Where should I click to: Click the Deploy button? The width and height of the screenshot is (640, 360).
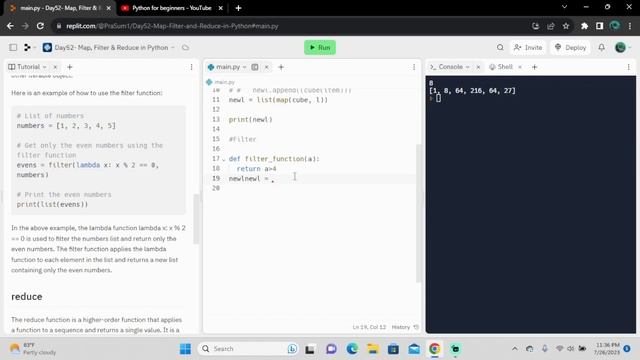(x=570, y=47)
